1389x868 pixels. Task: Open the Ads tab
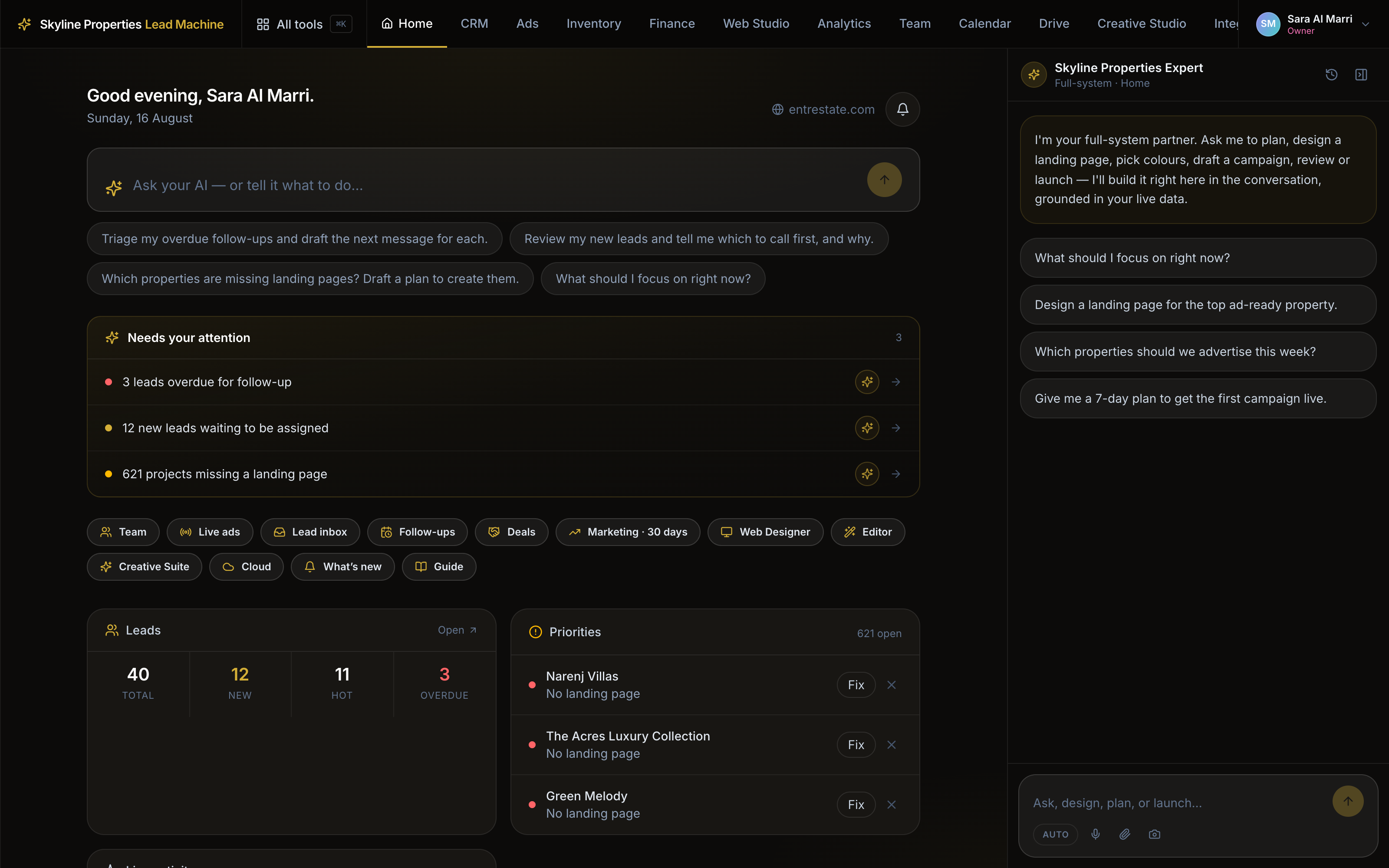coord(527,23)
